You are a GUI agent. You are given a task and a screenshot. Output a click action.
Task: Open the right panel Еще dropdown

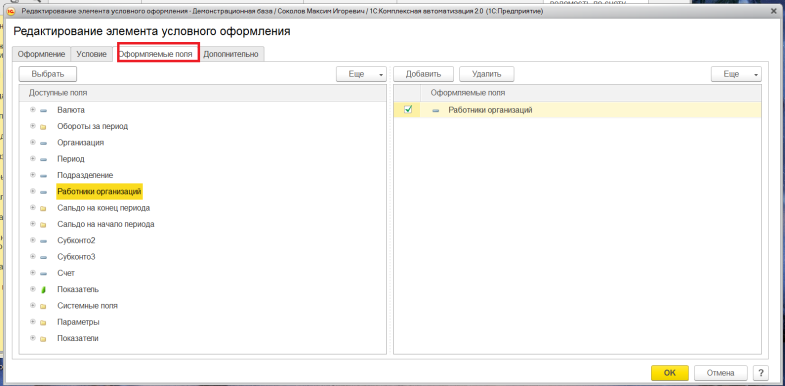[736, 74]
